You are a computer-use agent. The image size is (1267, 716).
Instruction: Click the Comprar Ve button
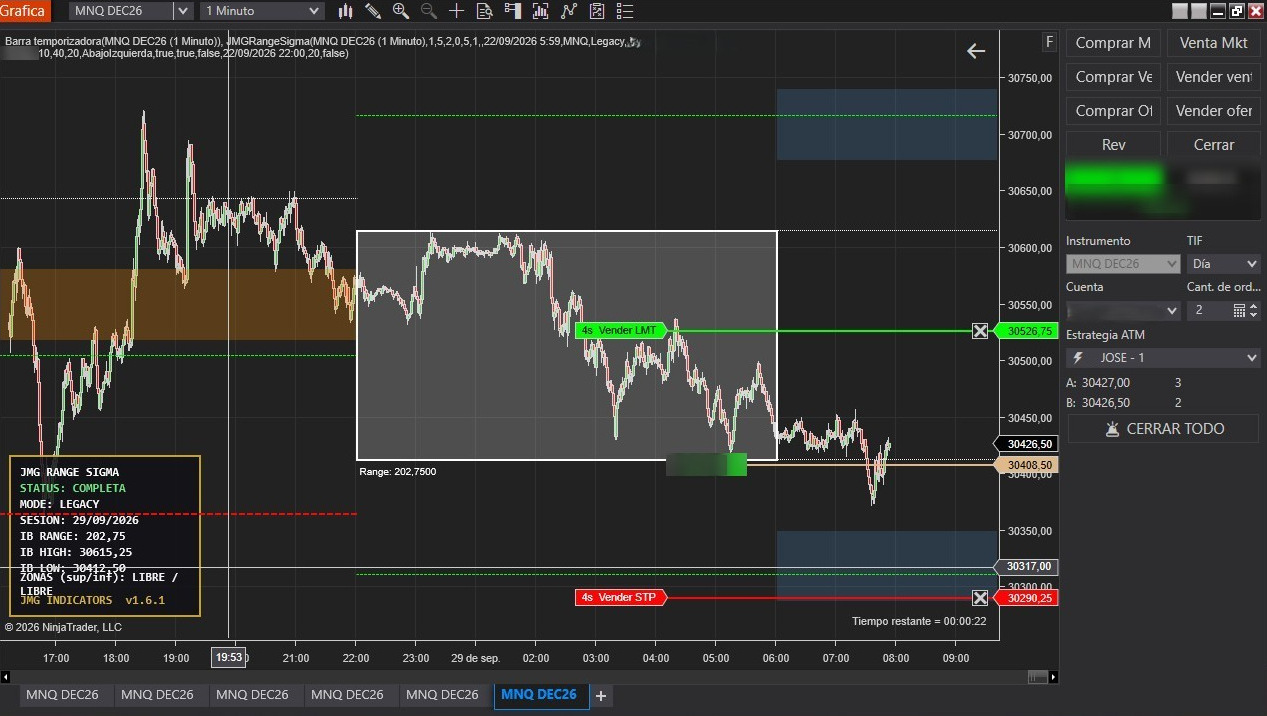(x=1113, y=77)
